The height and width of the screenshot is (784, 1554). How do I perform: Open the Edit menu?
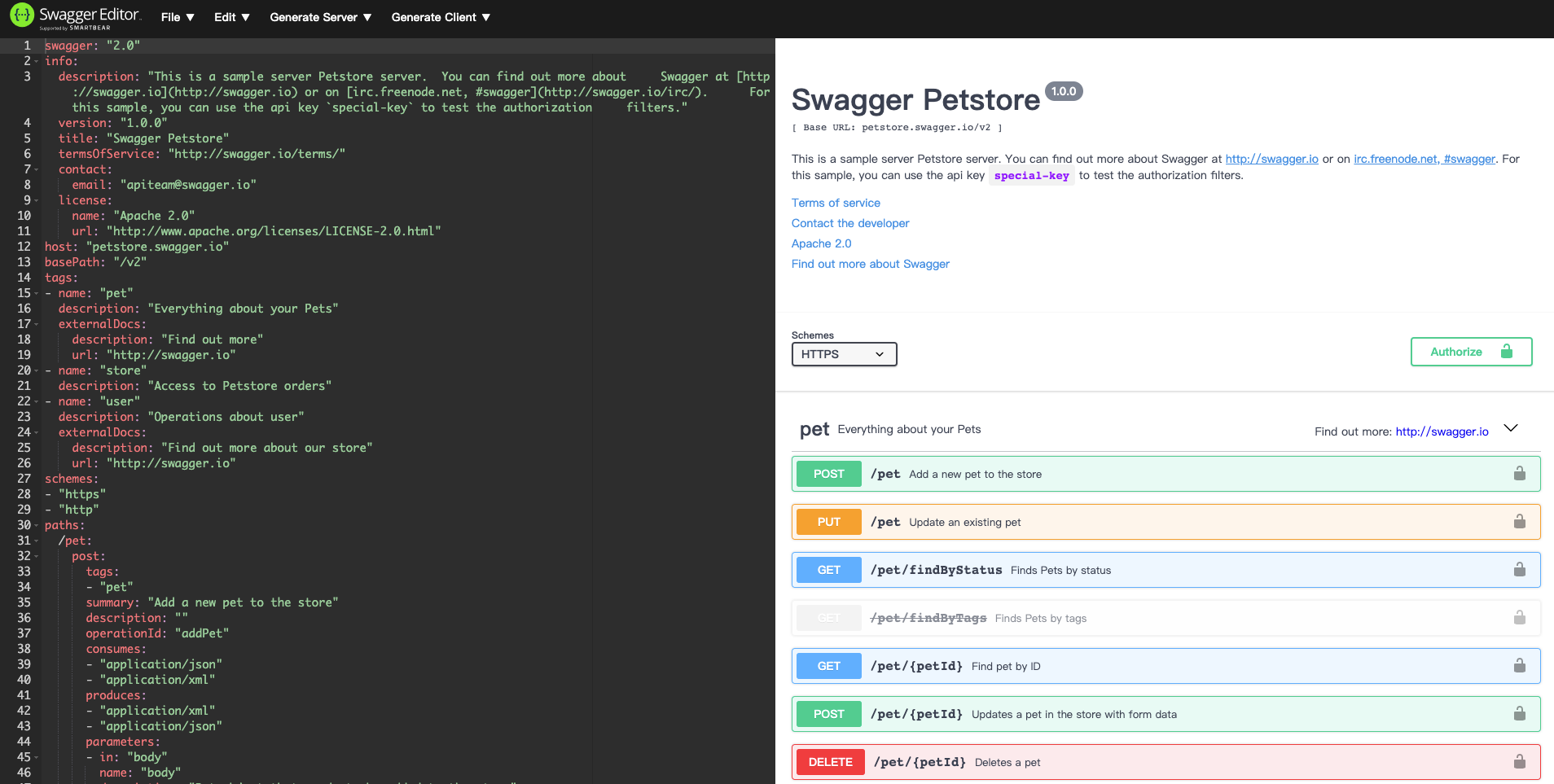click(x=232, y=17)
